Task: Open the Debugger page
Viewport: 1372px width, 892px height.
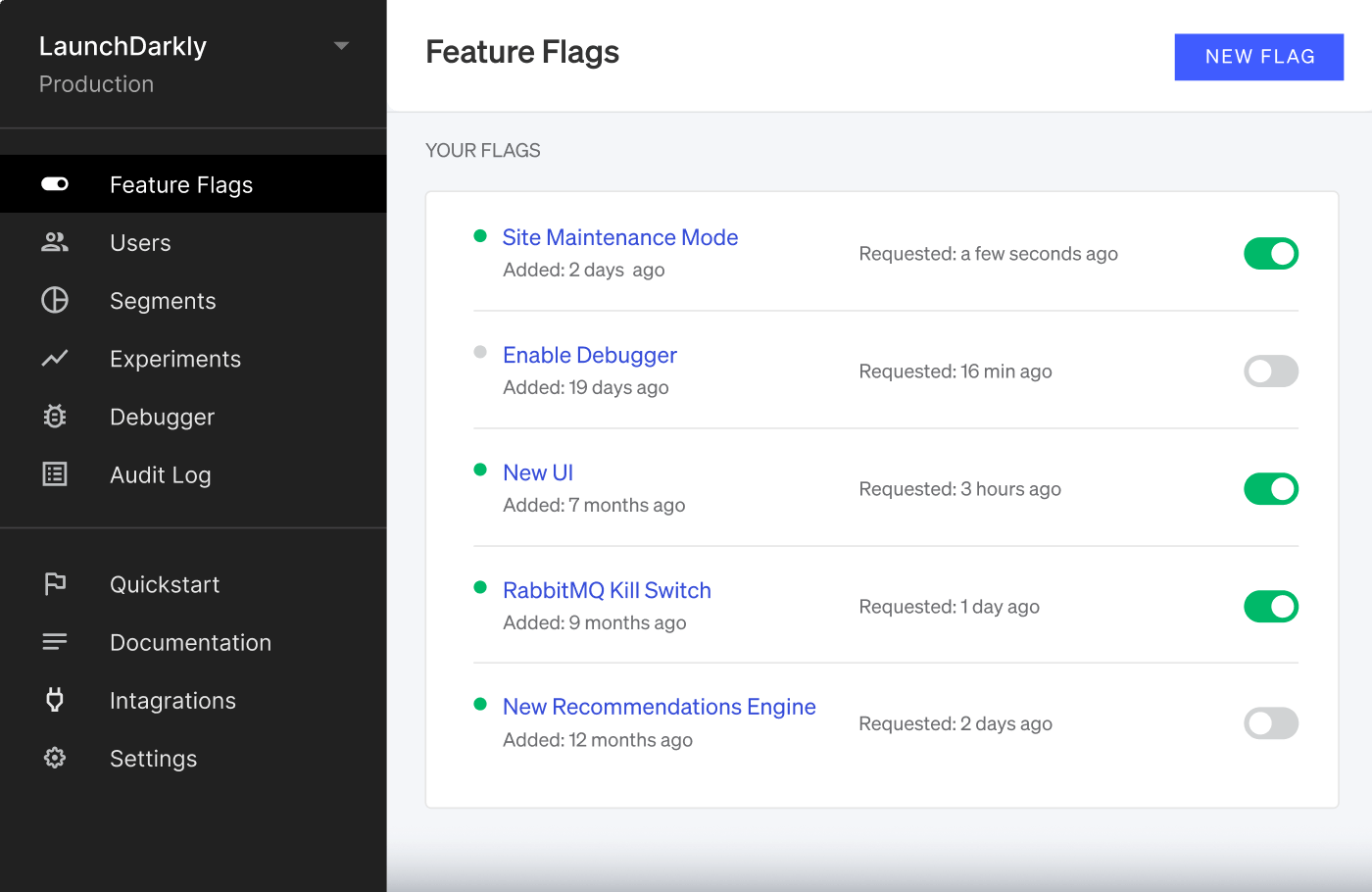Action: (193, 417)
